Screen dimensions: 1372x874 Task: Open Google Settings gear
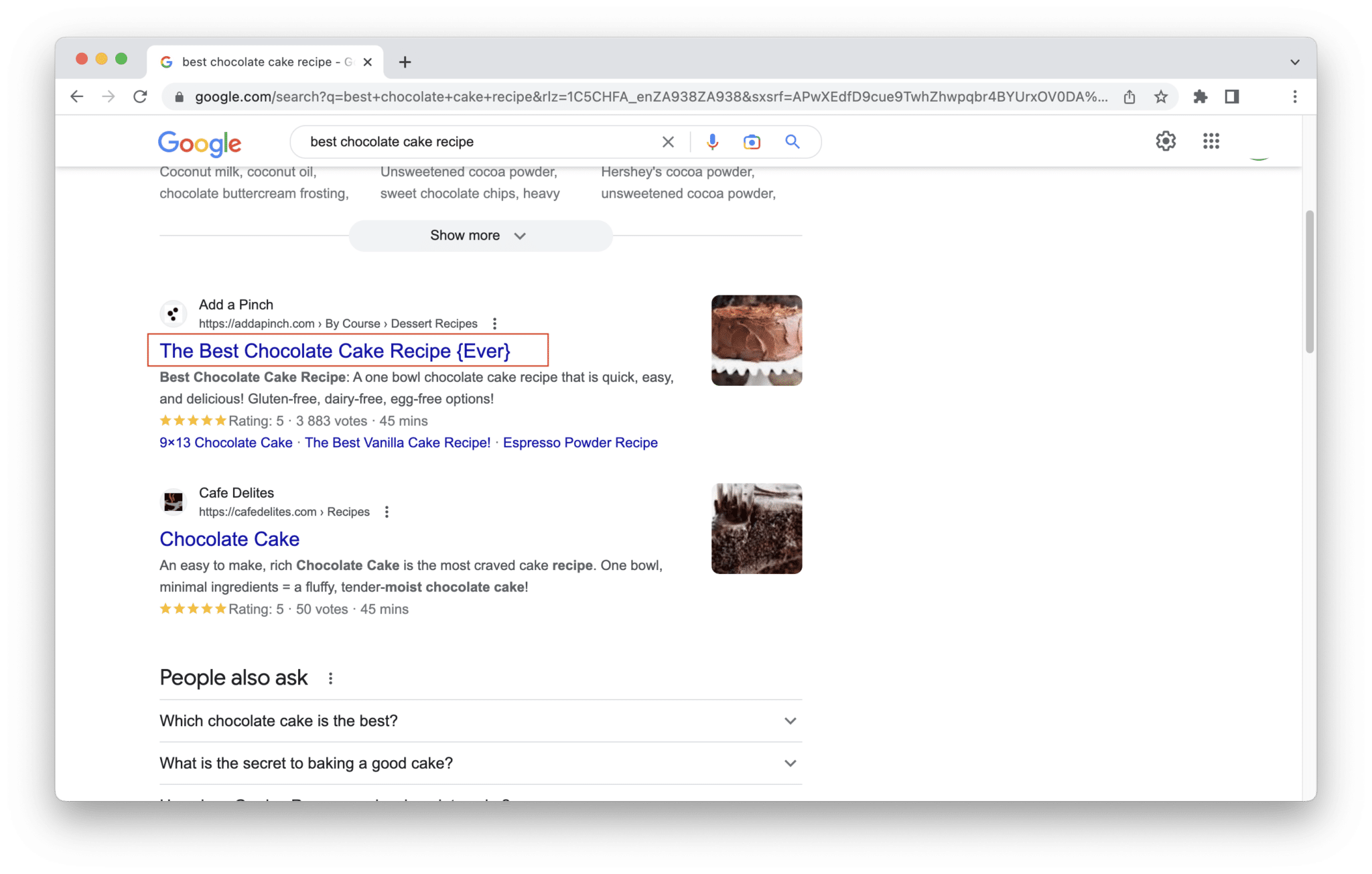[x=1166, y=141]
